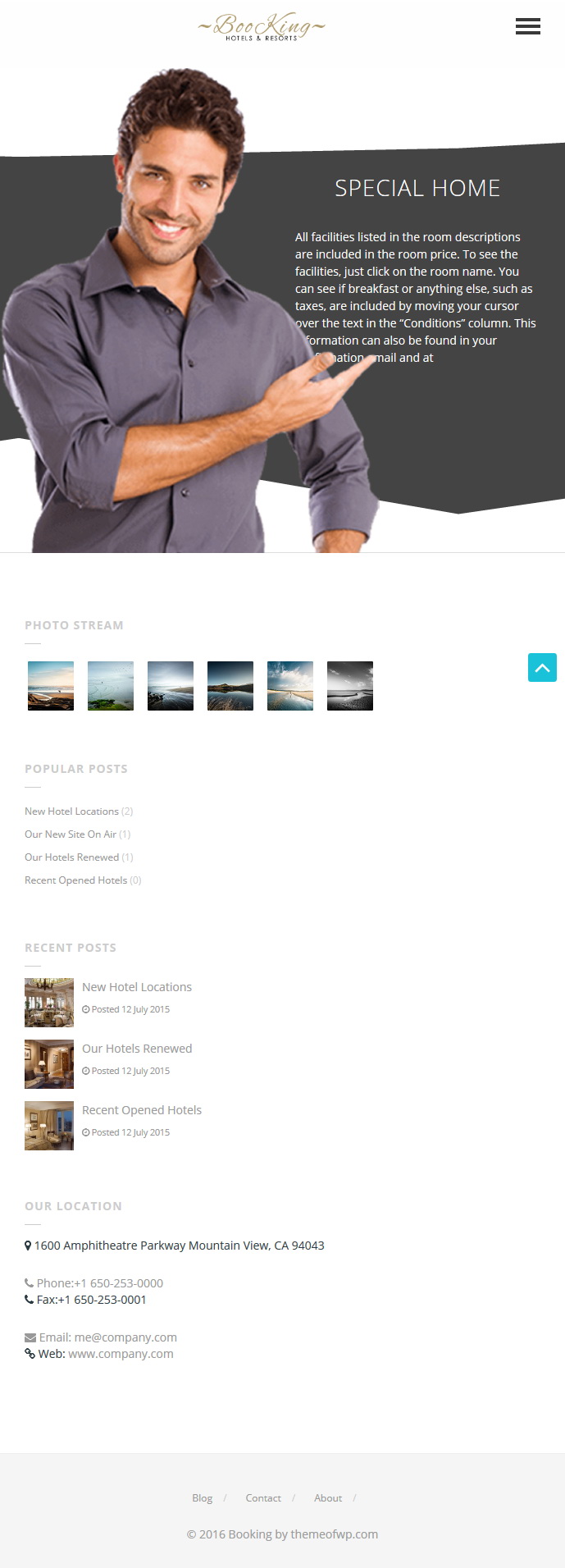Open the black and white photo thumbnail
Viewport: 565px width, 1568px height.
coord(350,686)
